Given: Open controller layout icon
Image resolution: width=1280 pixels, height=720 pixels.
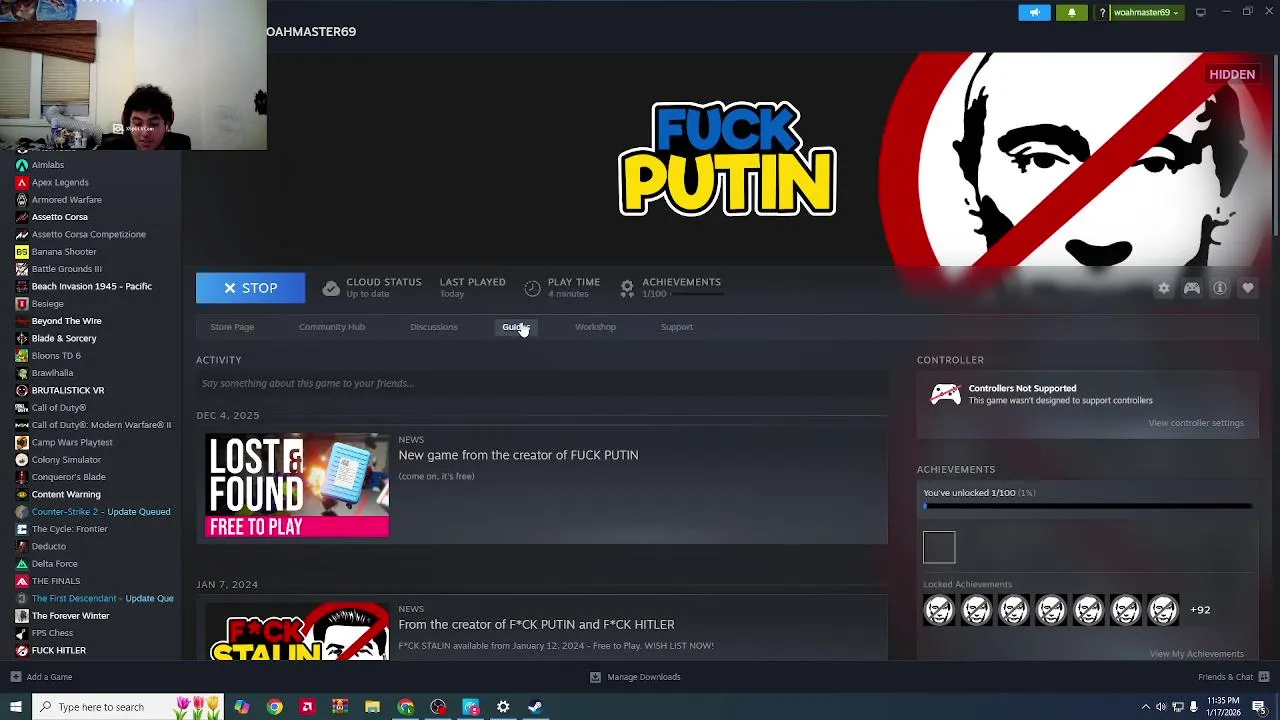Looking at the screenshot, I should click(x=1192, y=288).
